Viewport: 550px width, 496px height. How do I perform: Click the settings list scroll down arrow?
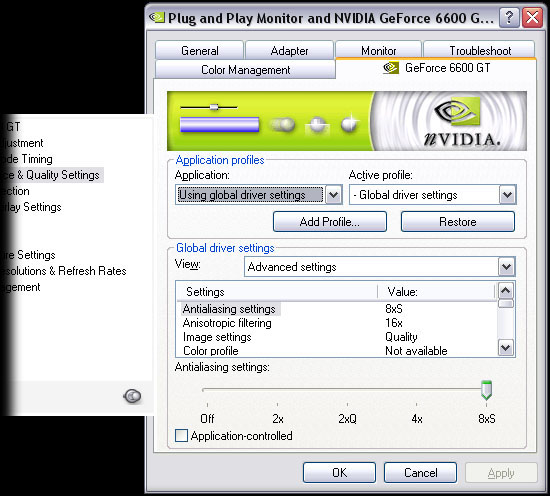point(505,348)
